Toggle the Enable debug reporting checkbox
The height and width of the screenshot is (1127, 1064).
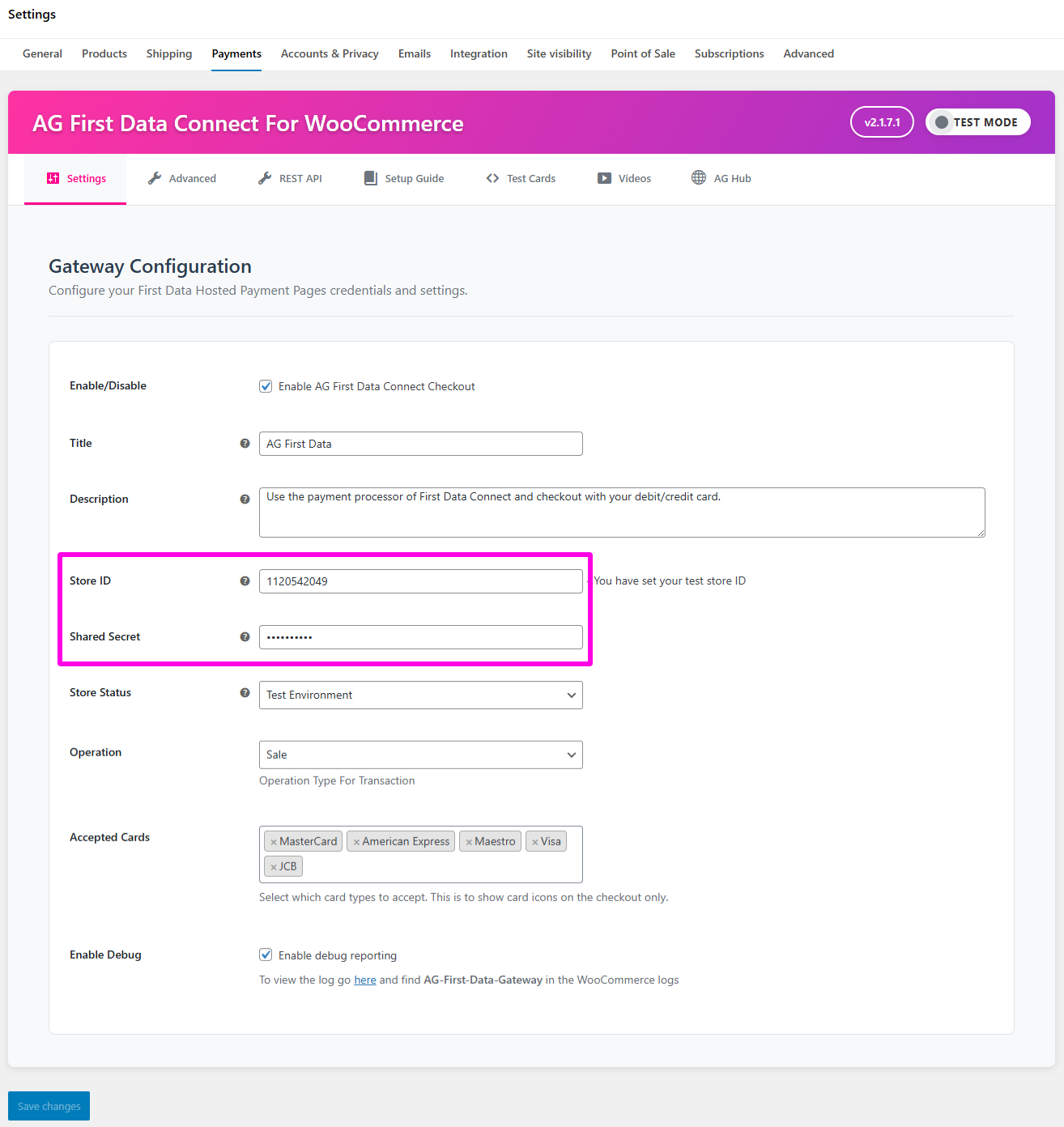pos(266,955)
